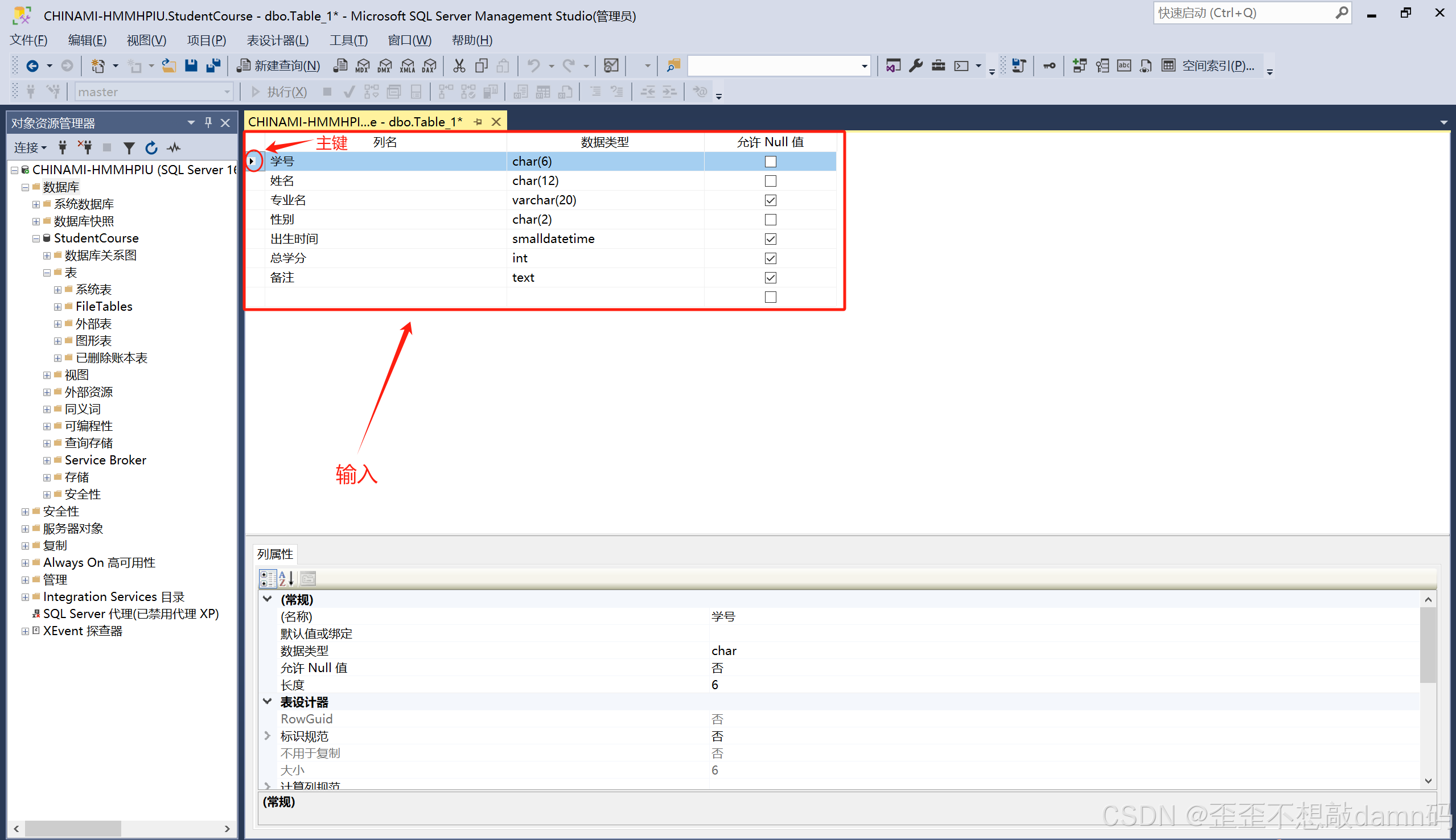Image resolution: width=1456 pixels, height=840 pixels.
Task: Refresh the Object Explorer tree
Action: (151, 149)
